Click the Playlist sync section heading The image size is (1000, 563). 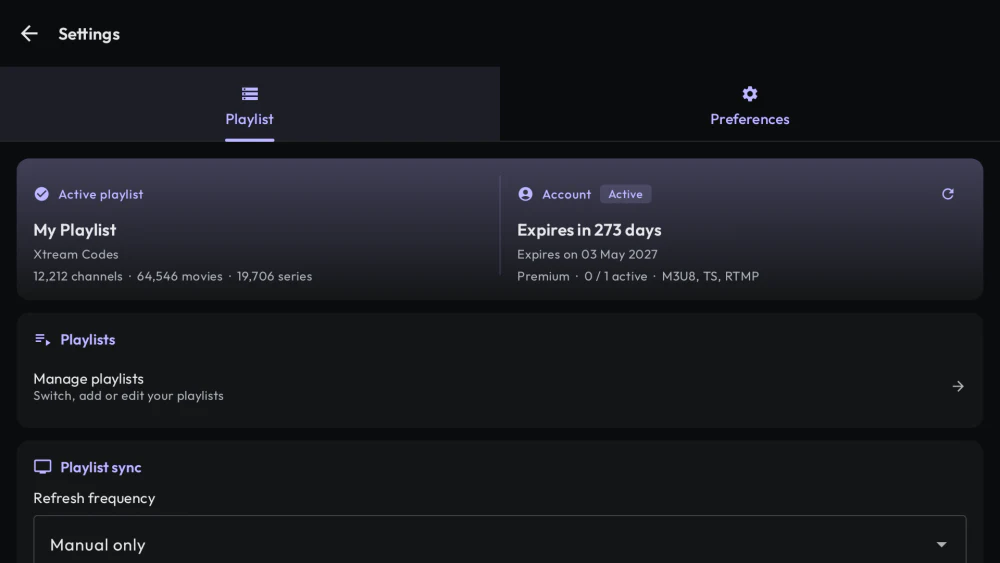101,467
